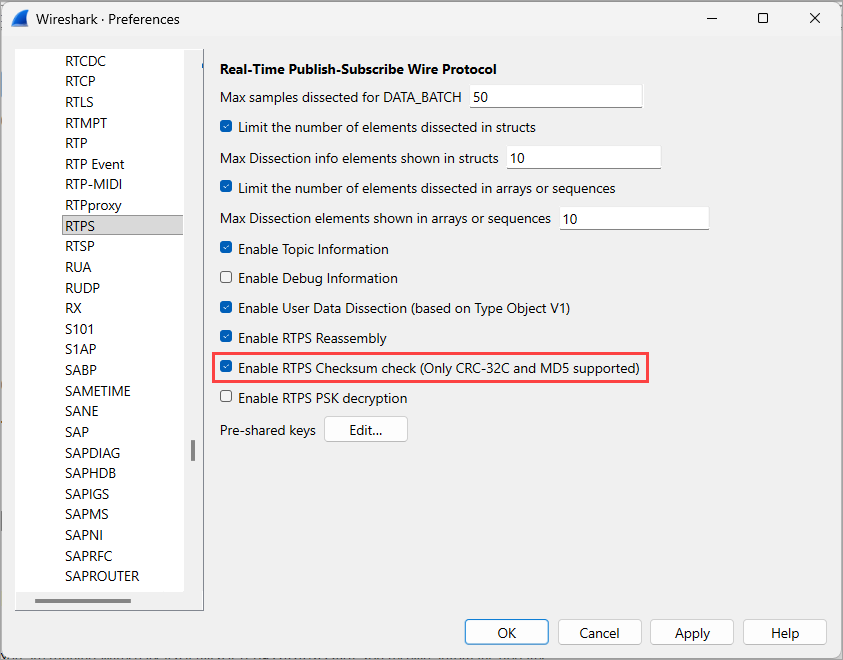Confirm preferences with OK button
This screenshot has height=660, width=843.
(506, 633)
